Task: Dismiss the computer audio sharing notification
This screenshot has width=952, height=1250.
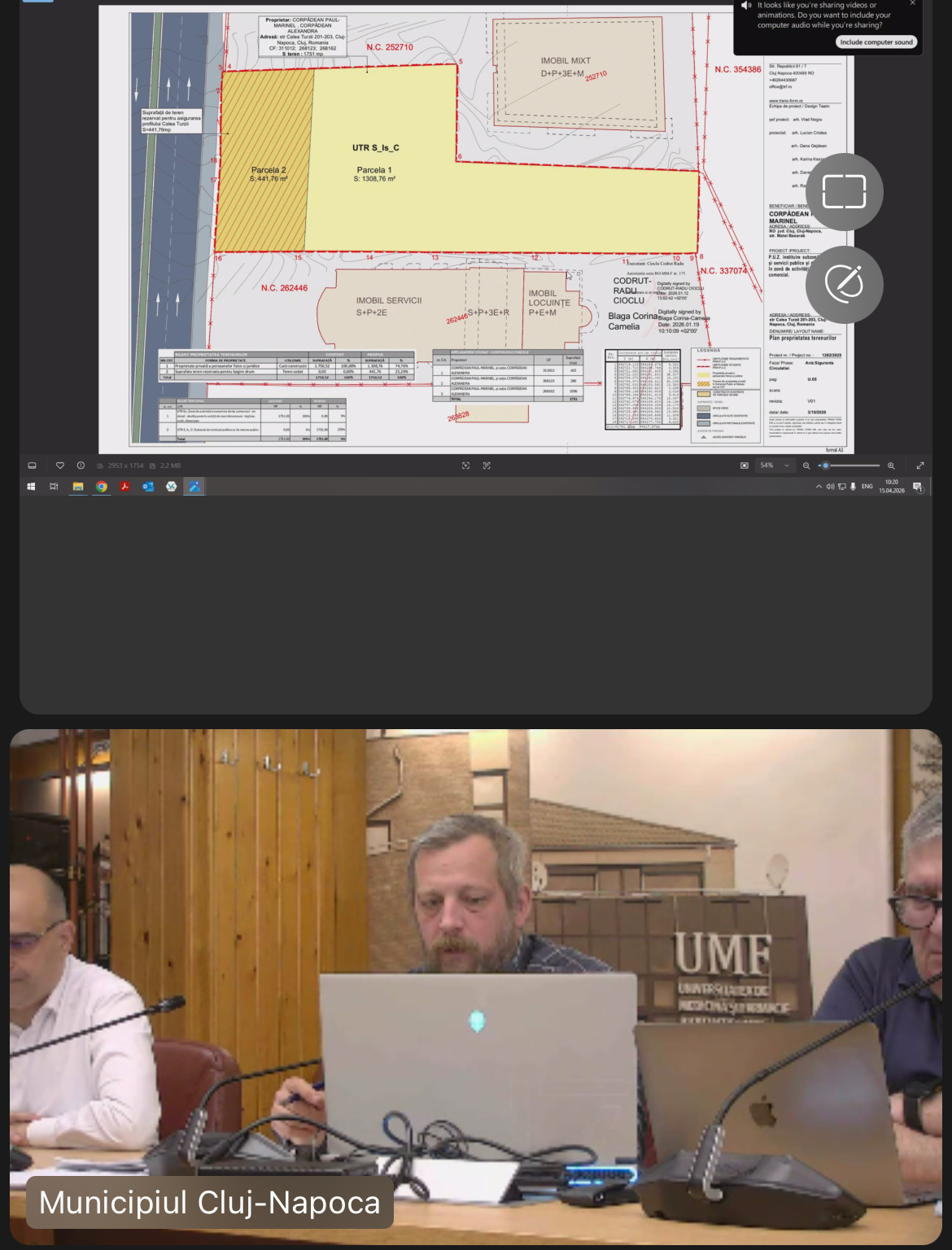Action: pos(912,4)
